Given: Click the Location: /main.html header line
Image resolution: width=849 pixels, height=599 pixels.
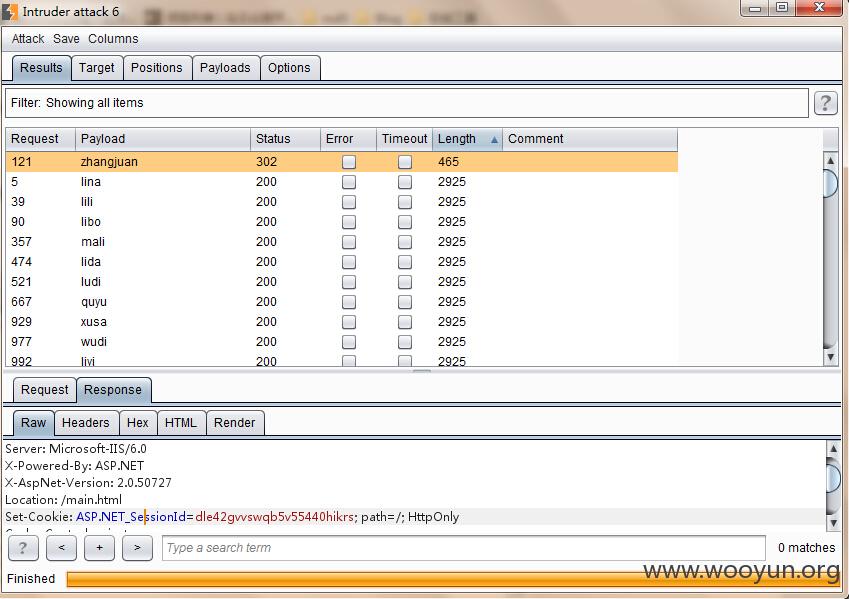Looking at the screenshot, I should (63, 500).
